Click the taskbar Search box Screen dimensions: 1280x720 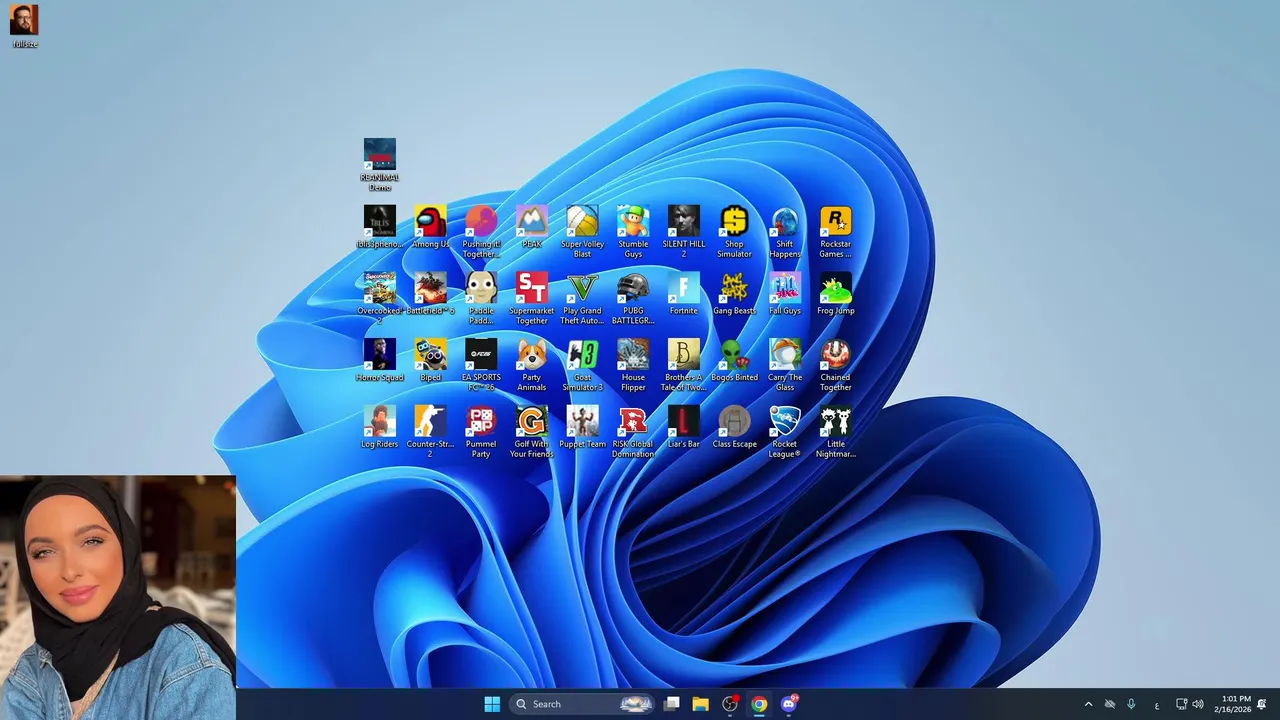click(x=582, y=704)
